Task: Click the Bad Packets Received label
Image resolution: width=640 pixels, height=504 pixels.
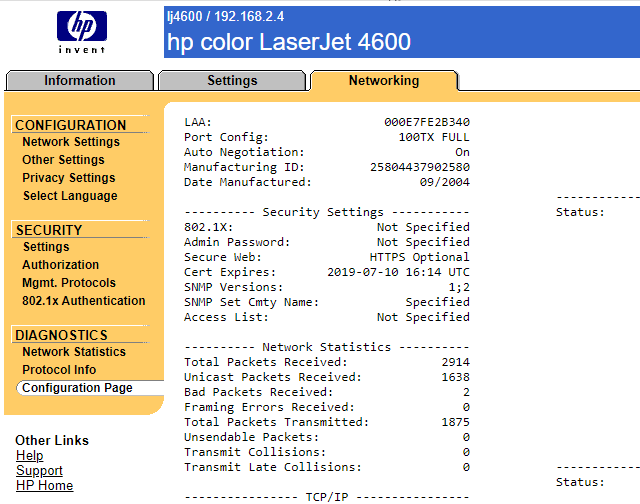Action: click(258, 392)
